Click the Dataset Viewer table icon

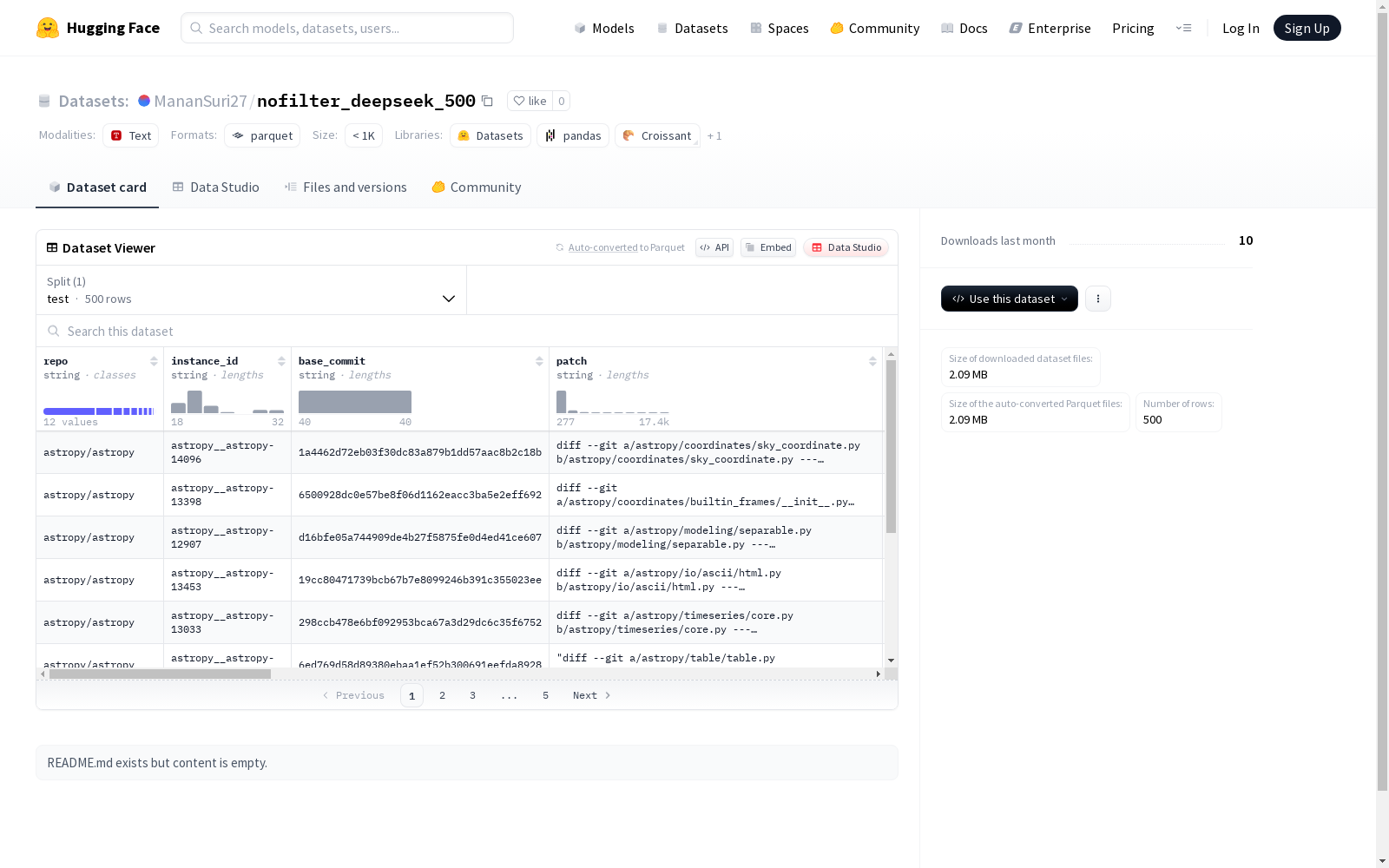[52, 247]
